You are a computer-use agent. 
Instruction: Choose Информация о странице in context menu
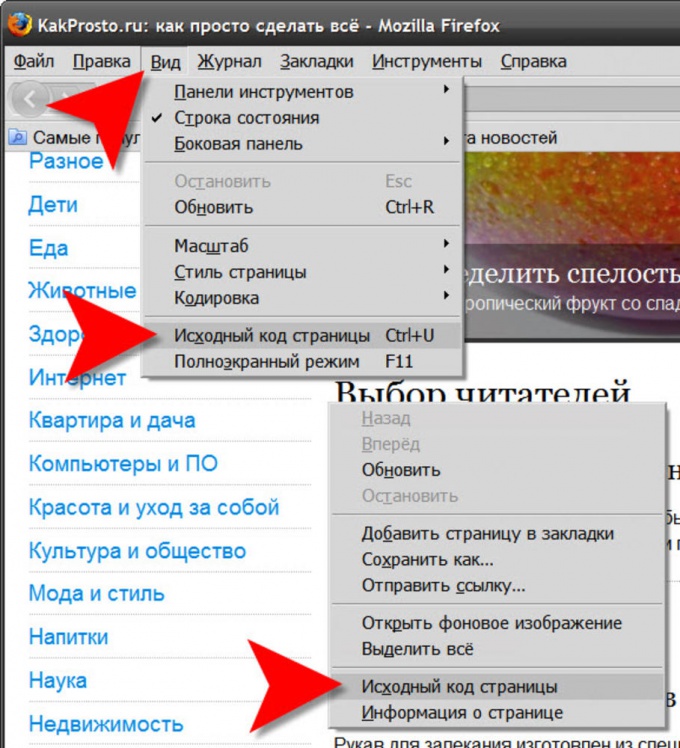[x=497, y=713]
